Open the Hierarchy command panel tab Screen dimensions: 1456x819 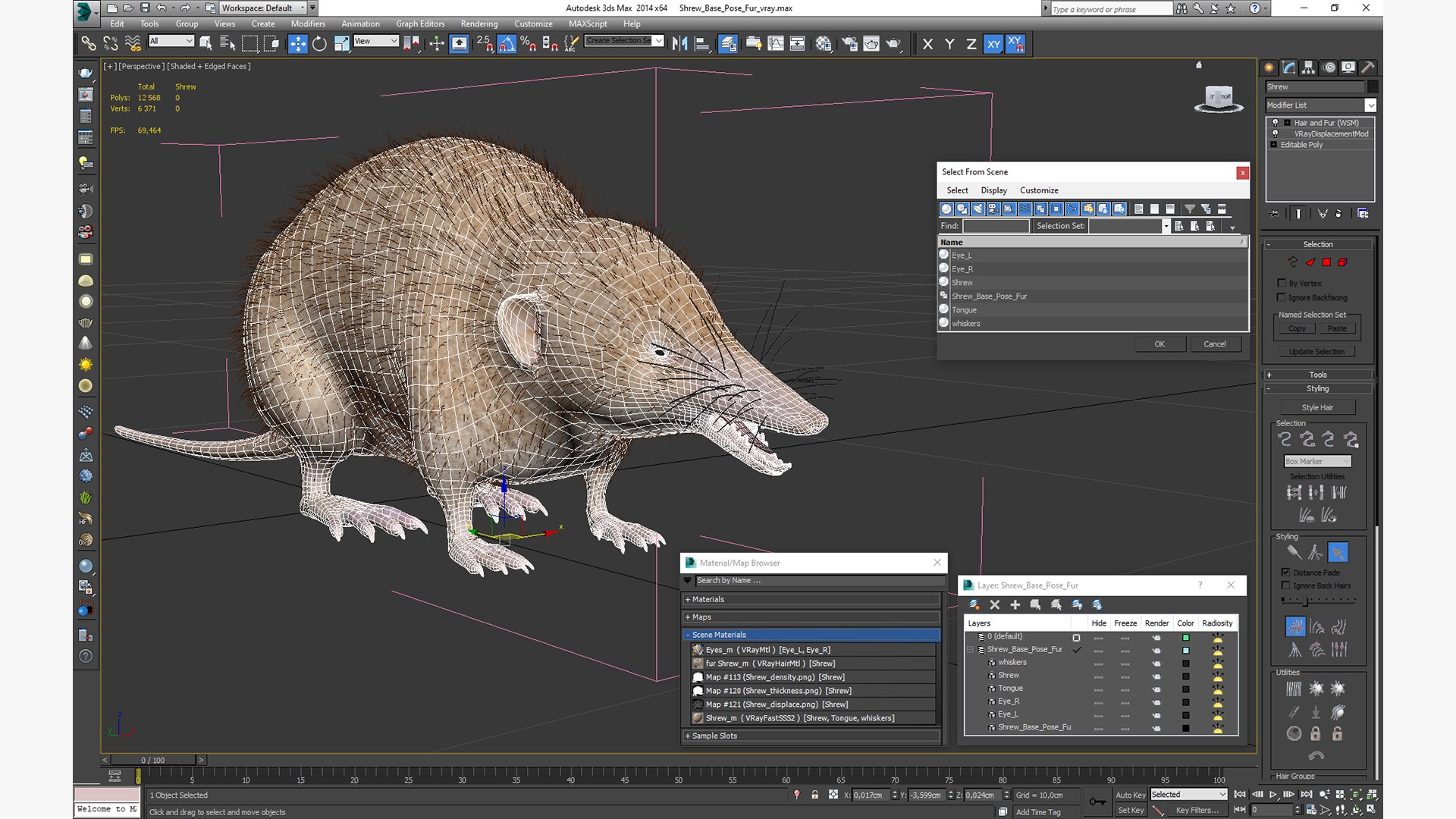pos(1309,67)
